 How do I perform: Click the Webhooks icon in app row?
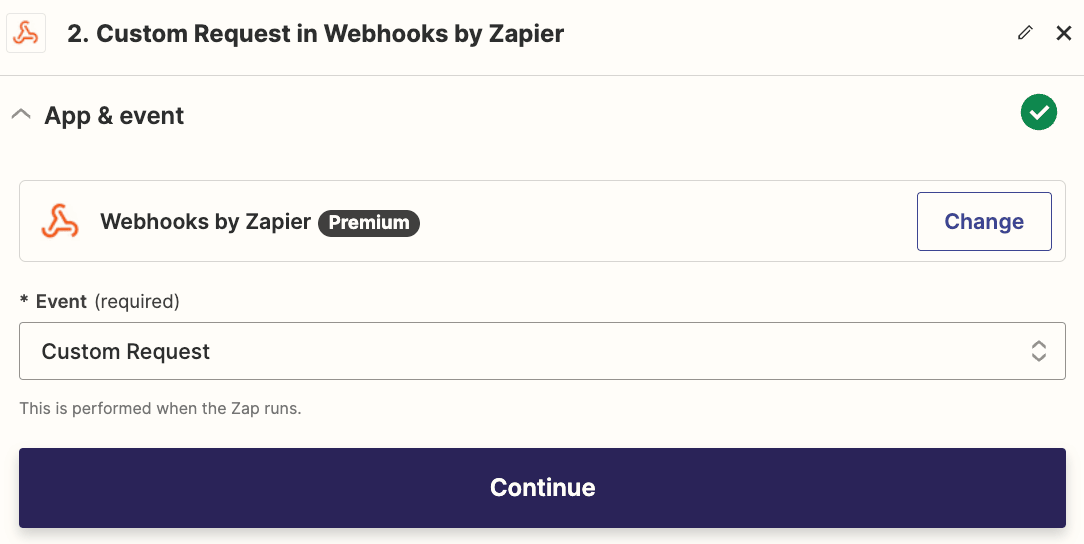click(60, 221)
